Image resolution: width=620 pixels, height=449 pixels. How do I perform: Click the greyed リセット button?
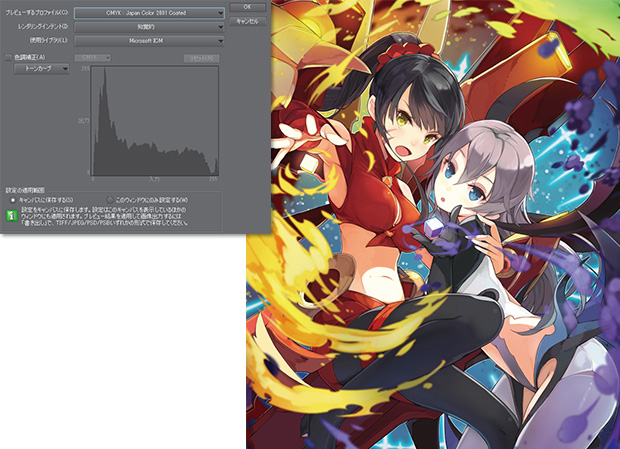201,58
